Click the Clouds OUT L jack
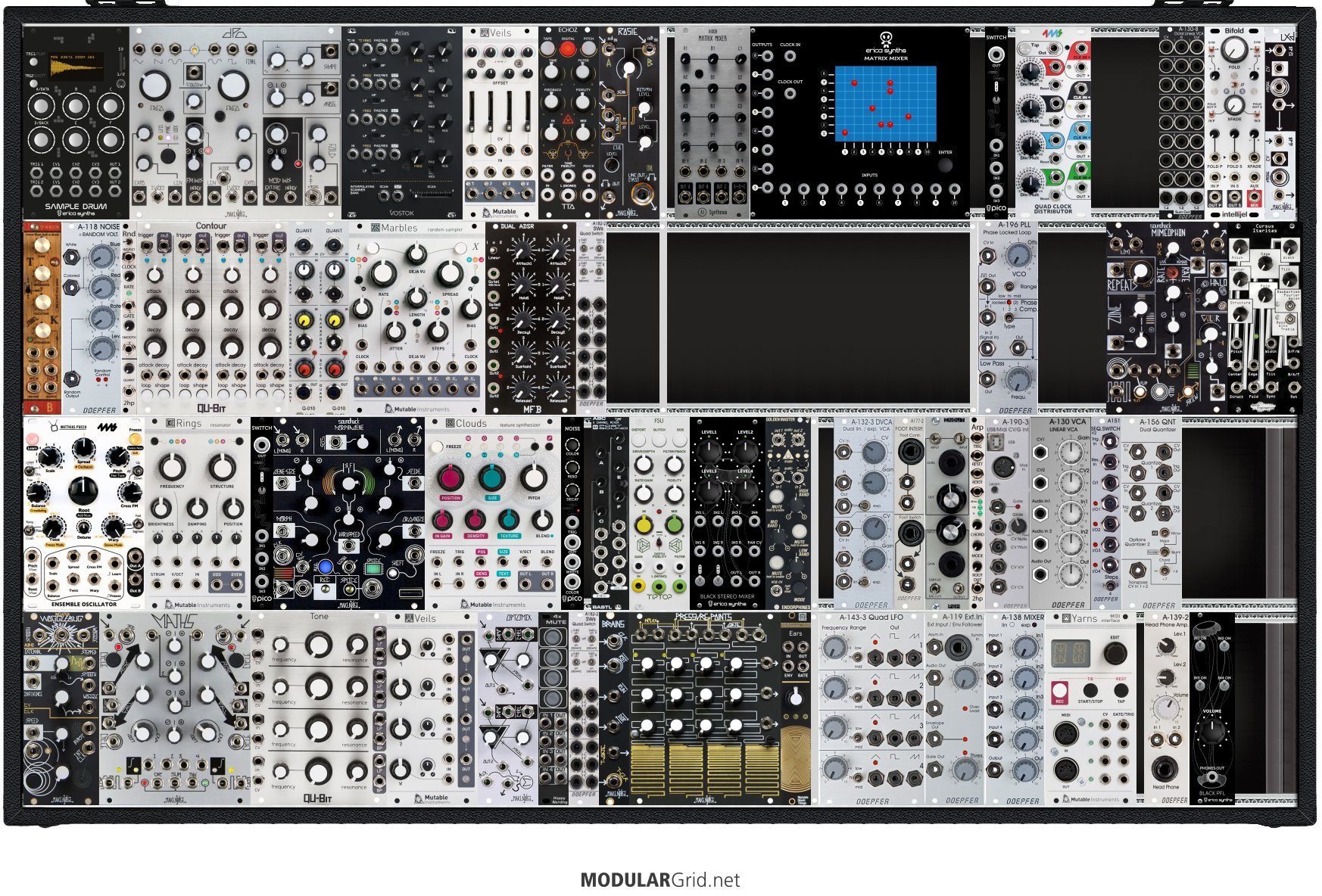1322x896 pixels. click(x=525, y=584)
